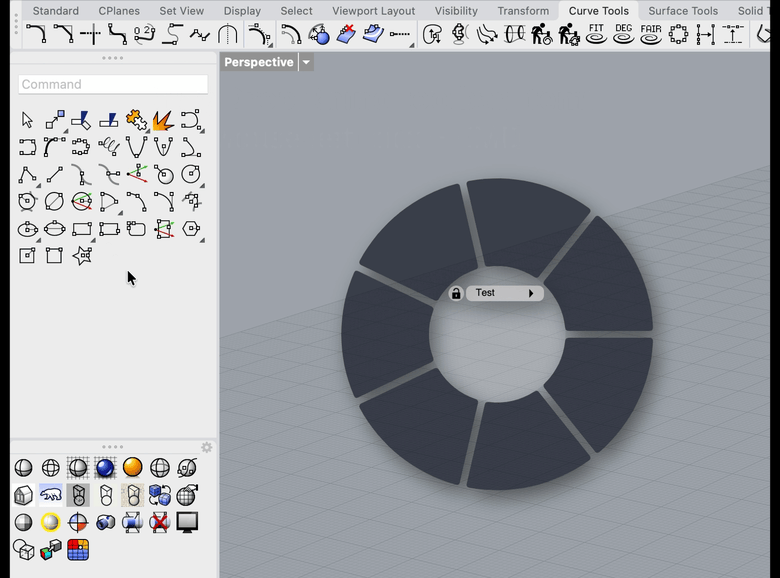The width and height of the screenshot is (780, 578).
Task: Click the Perspective viewport title
Action: [x=259, y=62]
